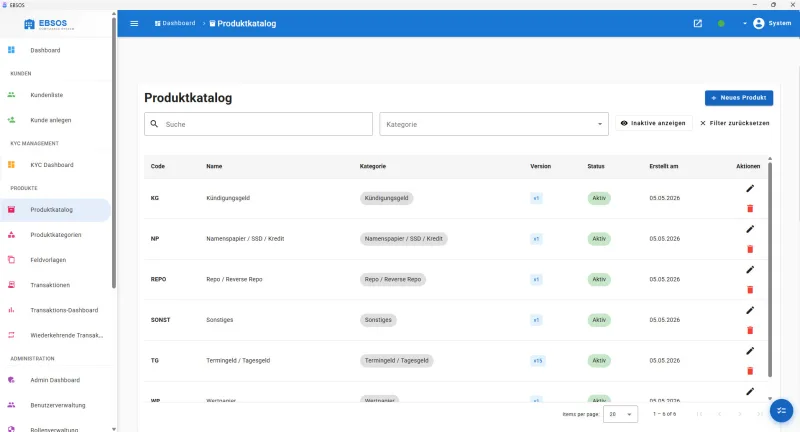Click the sidebar vertical scrollbar

pos(114,153)
